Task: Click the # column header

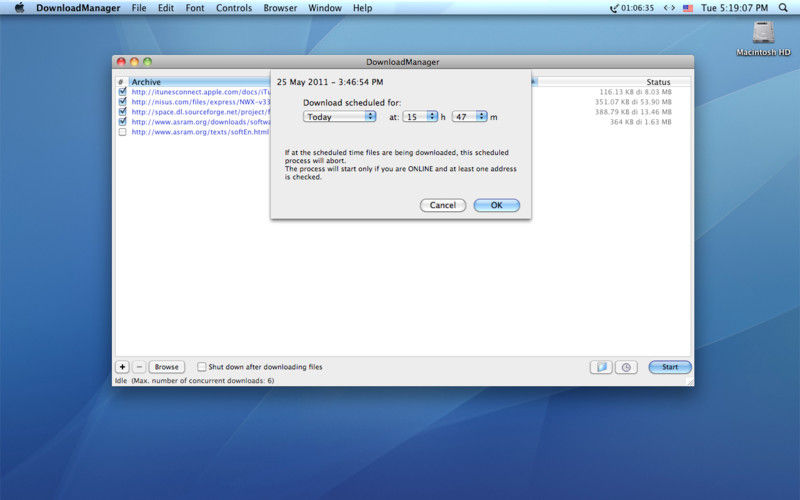Action: (x=121, y=82)
